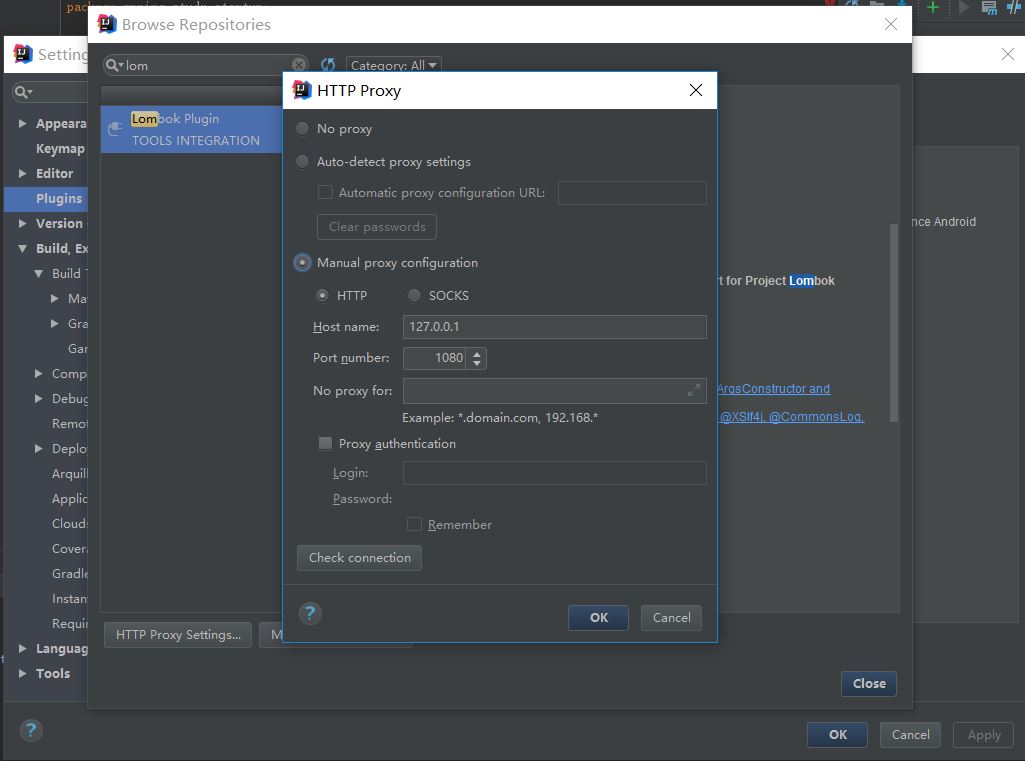Select Auto-detect proxy settings option
This screenshot has width=1025, height=761.
(x=302, y=161)
